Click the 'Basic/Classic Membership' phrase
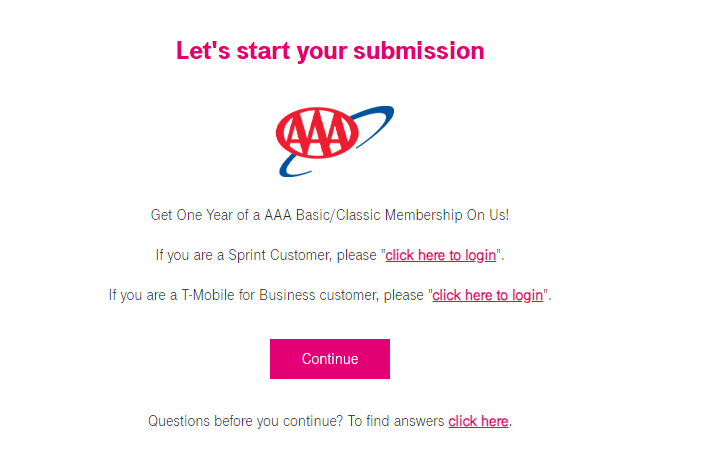The width and height of the screenshot is (712, 455). tap(379, 215)
